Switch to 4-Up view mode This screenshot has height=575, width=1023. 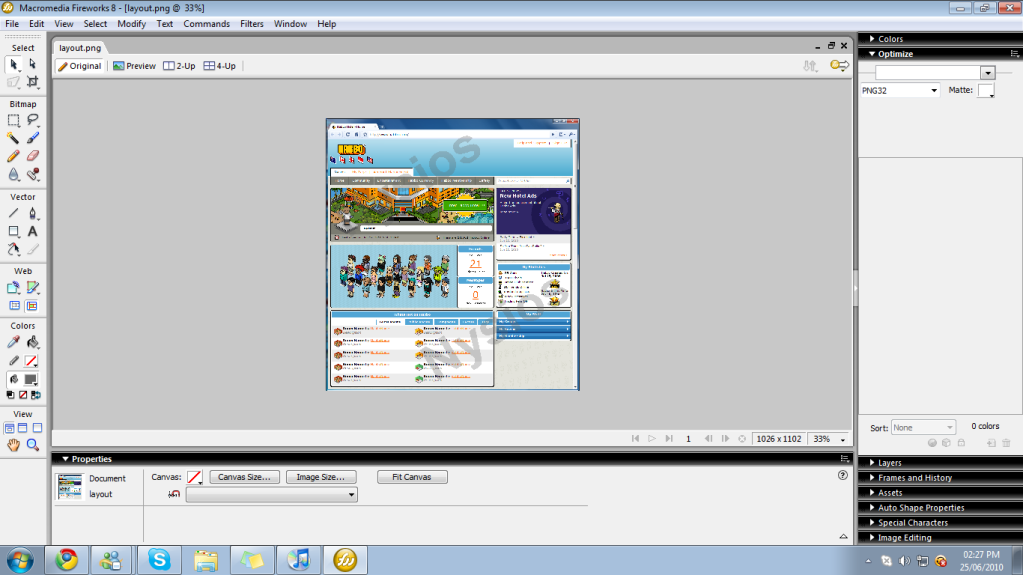click(220, 66)
